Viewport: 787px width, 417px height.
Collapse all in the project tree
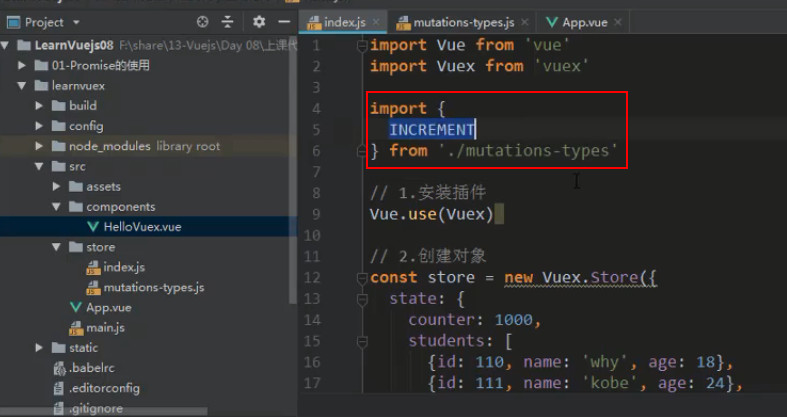pyautogui.click(x=227, y=22)
